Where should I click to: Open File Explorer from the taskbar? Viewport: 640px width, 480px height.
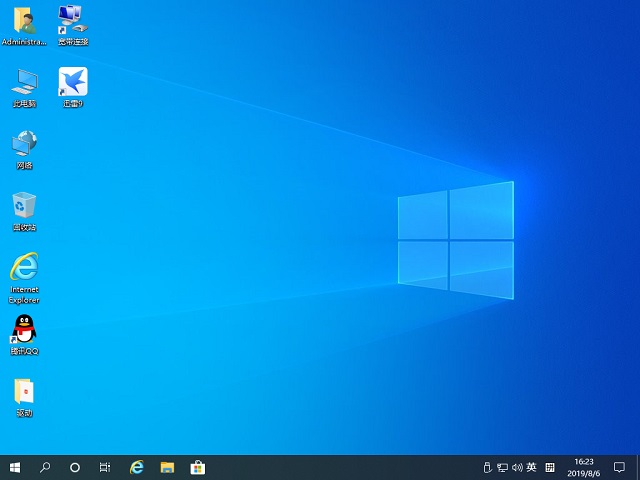[167, 467]
